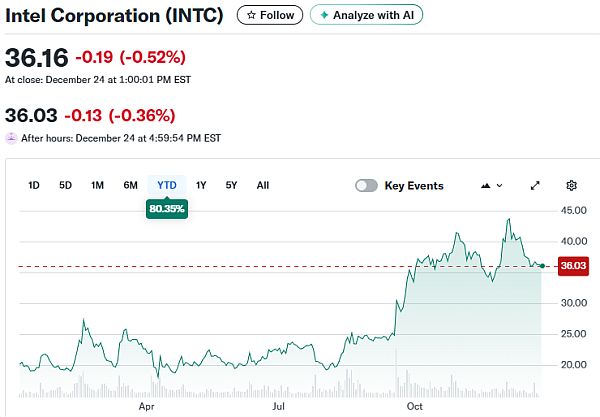Click the sparkle icon in Analyze with AI

[x=324, y=15]
